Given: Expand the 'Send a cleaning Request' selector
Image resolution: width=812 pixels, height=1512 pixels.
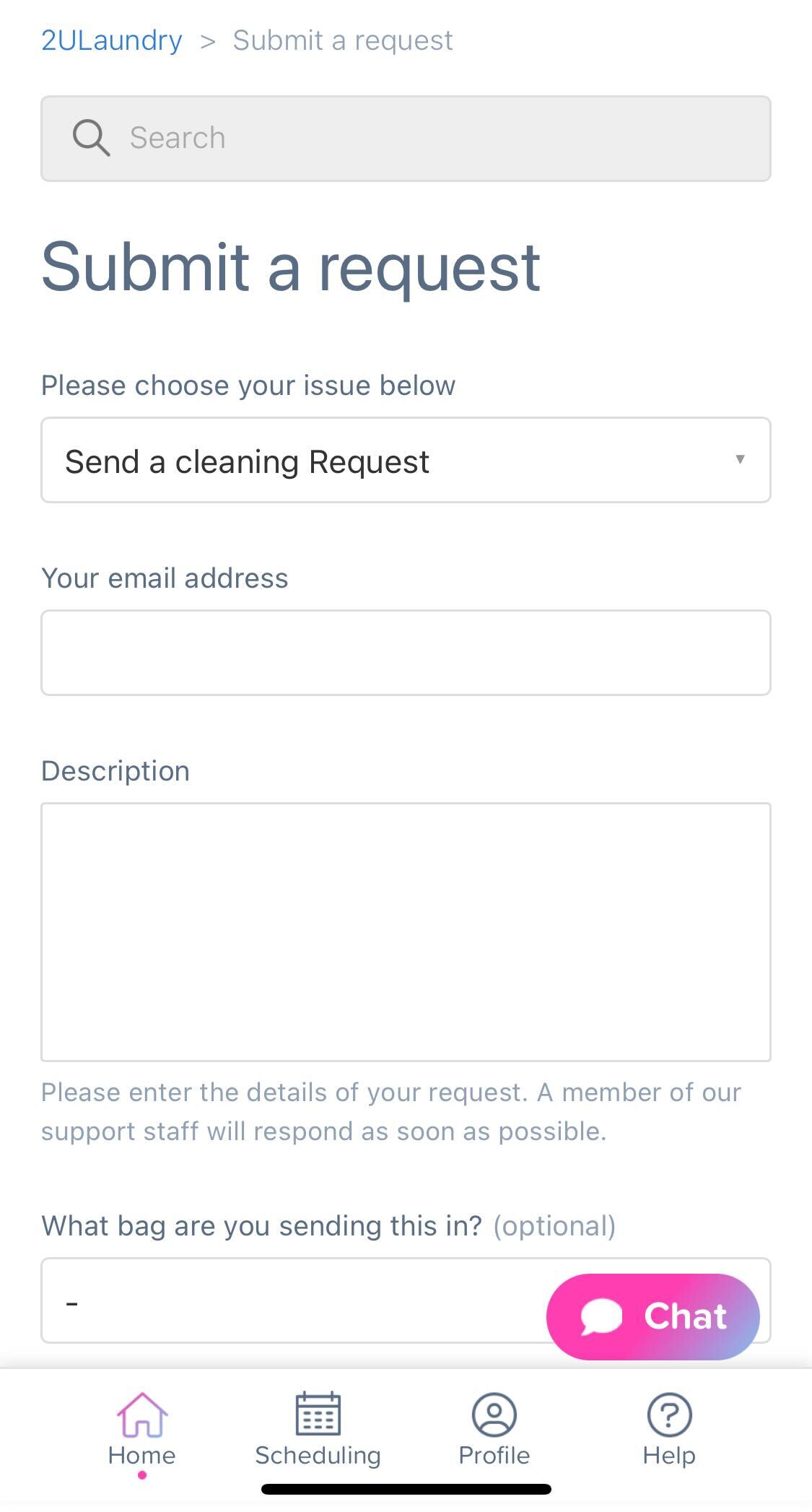Looking at the screenshot, I should [406, 460].
